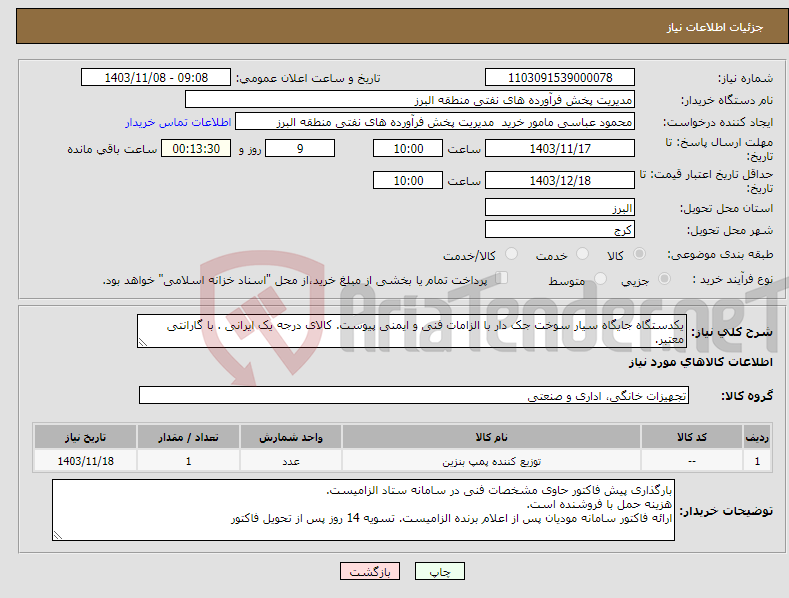This screenshot has height=598, width=789.
Task: Click the ردیف column header
Action: pos(757,437)
